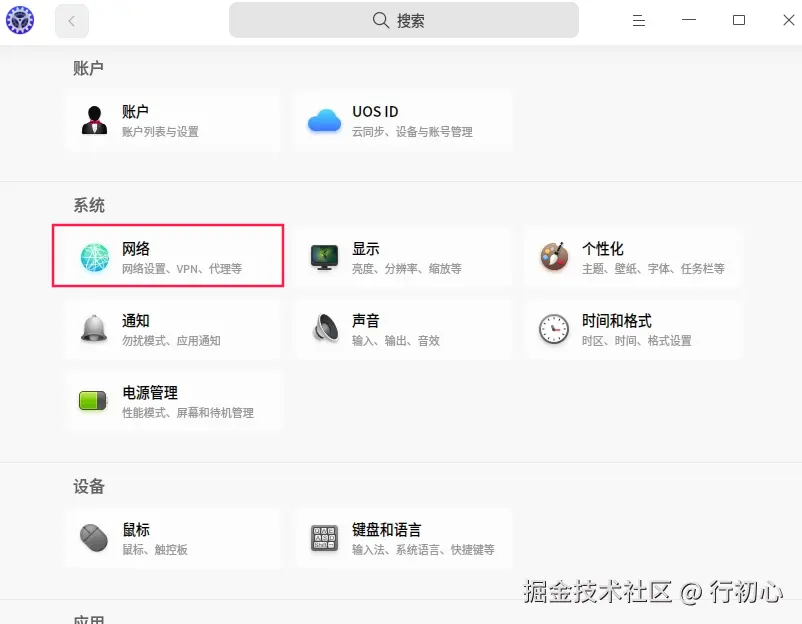Click 时区、时间、格式设置 description
Image resolution: width=802 pixels, height=624 pixels.
[x=637, y=341]
